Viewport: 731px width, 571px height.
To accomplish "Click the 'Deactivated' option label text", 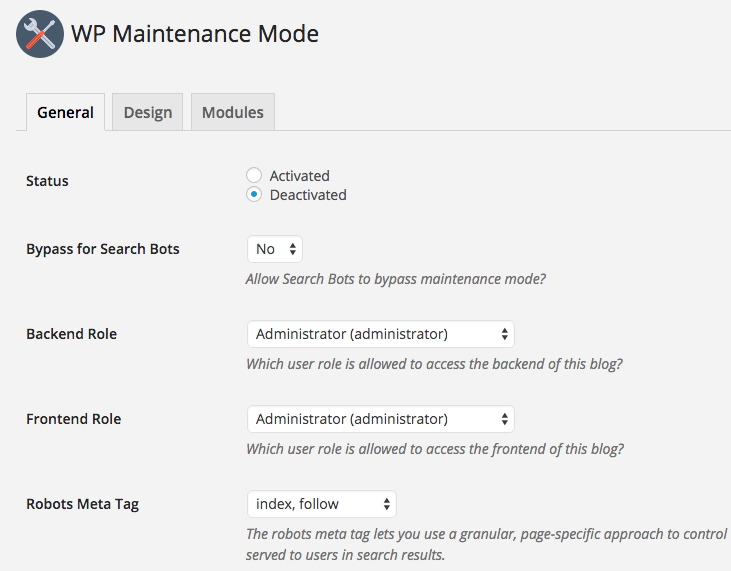I will pyautogui.click(x=308, y=195).
